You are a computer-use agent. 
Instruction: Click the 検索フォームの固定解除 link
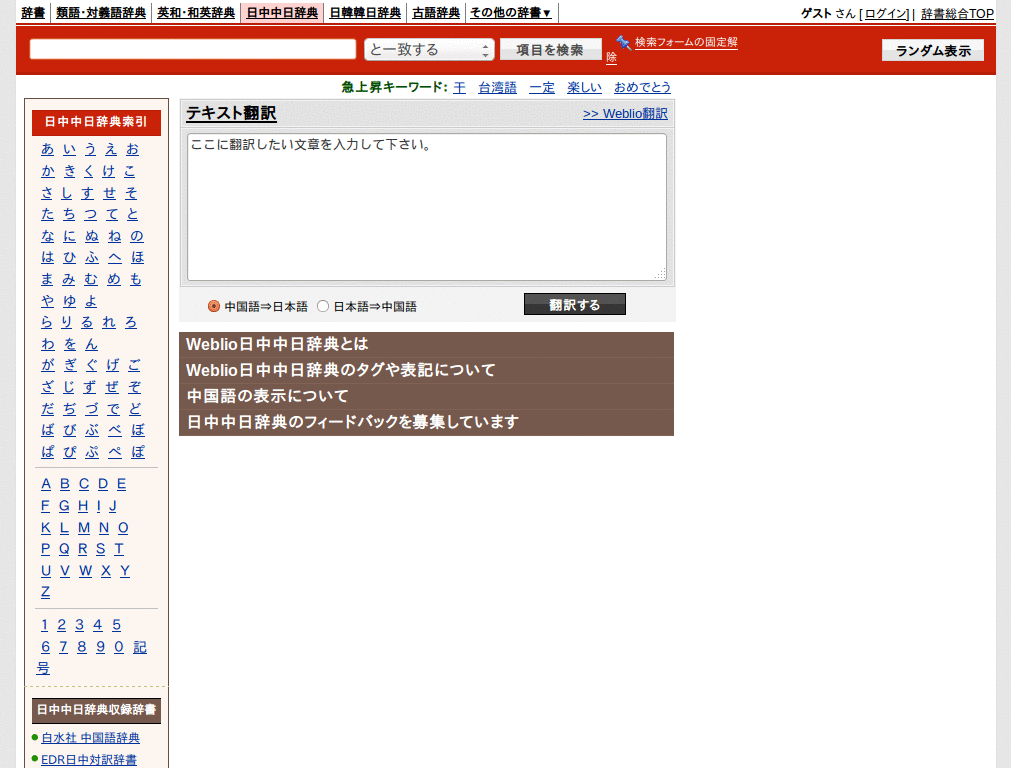pos(686,42)
